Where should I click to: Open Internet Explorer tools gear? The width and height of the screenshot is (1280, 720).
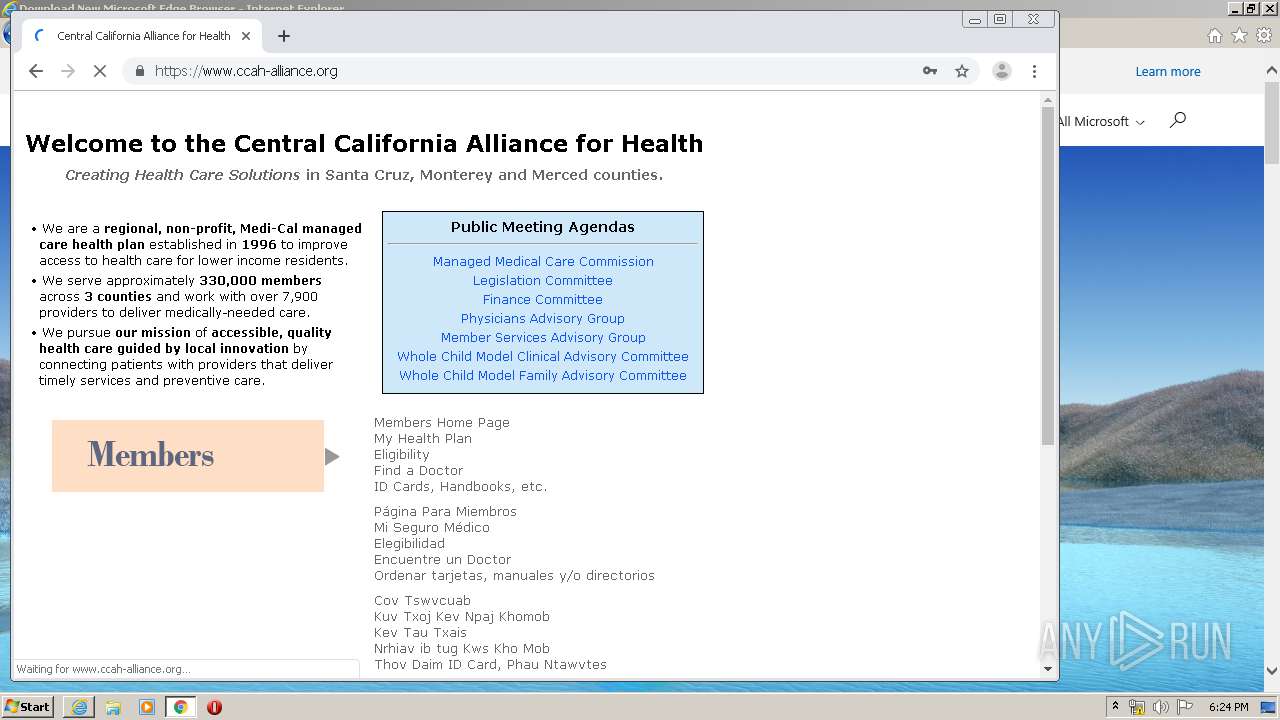tap(1264, 36)
